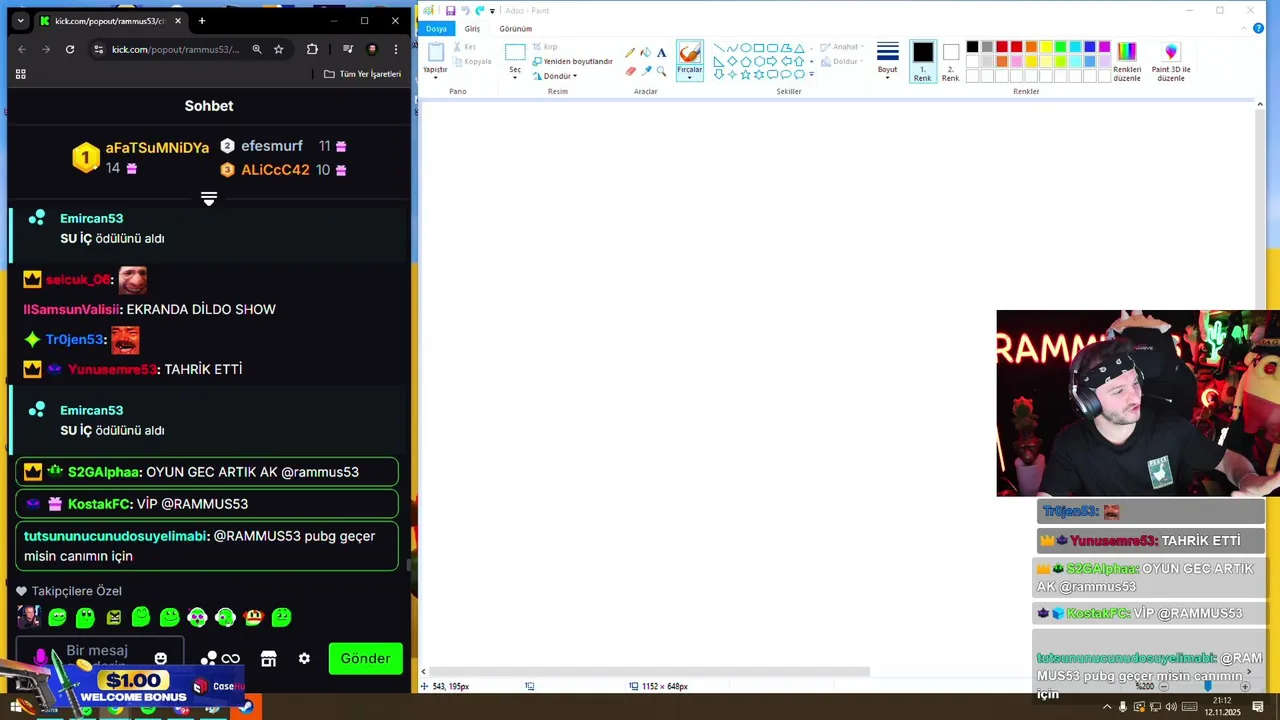Open Renkleri düzenle color editor

[1127, 62]
